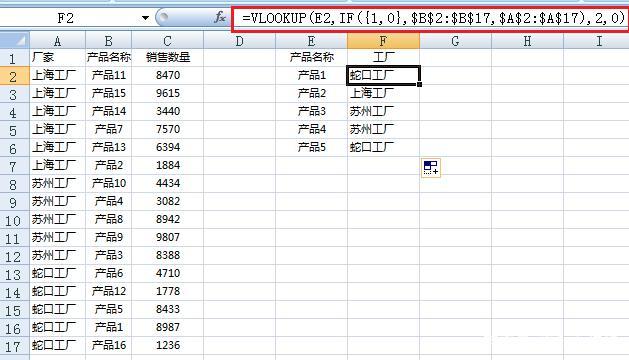Select row 13 header
Image resolution: width=629 pixels, height=360 pixels.
(15, 274)
